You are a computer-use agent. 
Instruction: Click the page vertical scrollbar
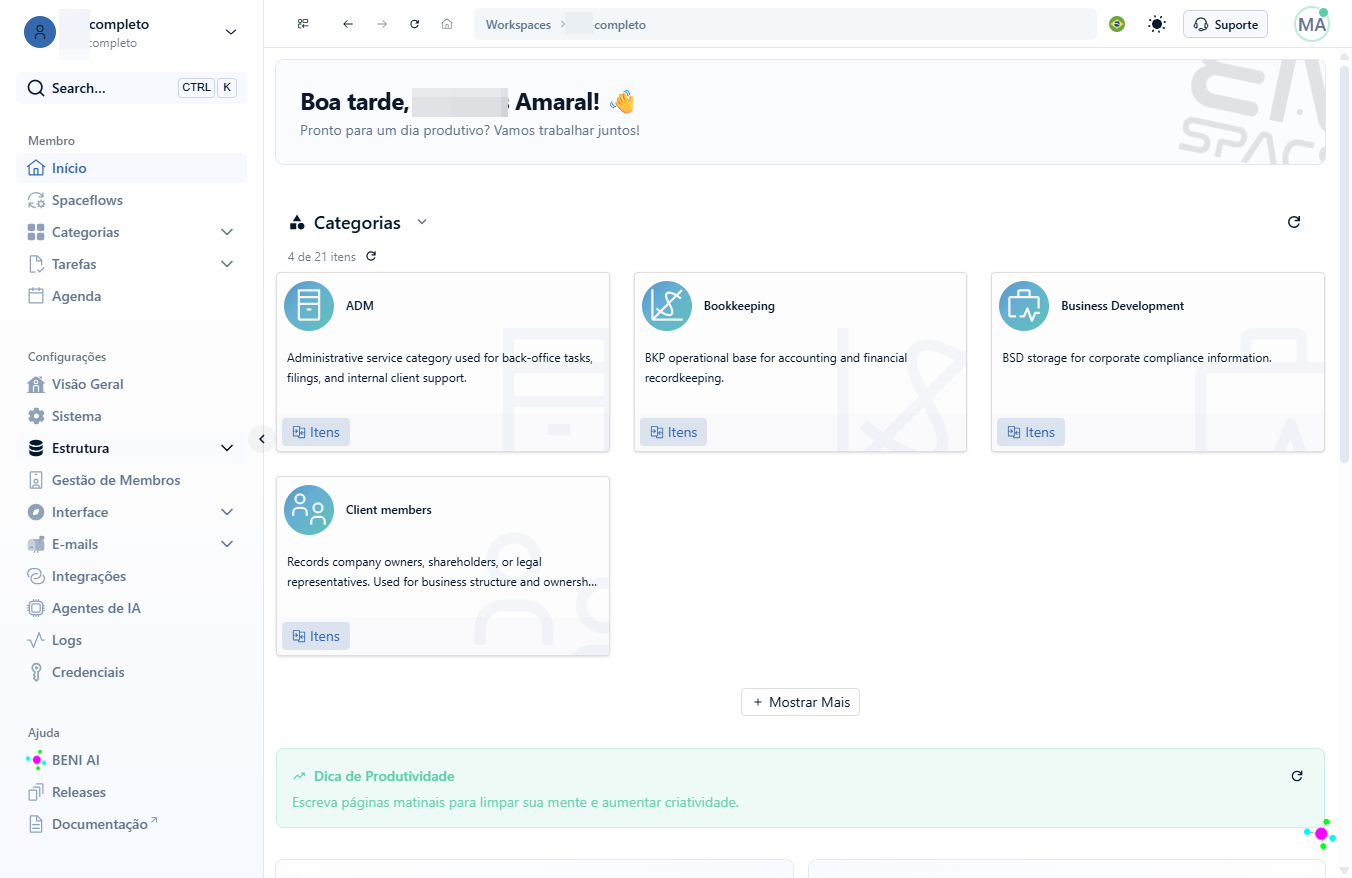(1344, 262)
